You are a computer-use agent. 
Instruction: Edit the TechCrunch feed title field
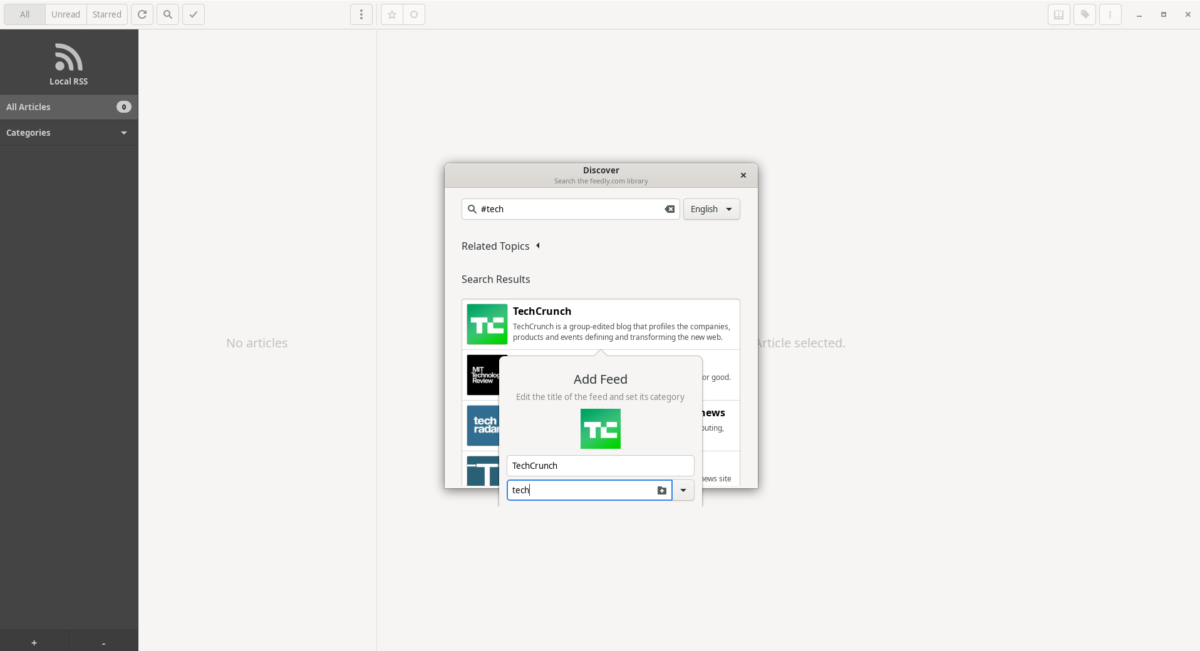(600, 465)
